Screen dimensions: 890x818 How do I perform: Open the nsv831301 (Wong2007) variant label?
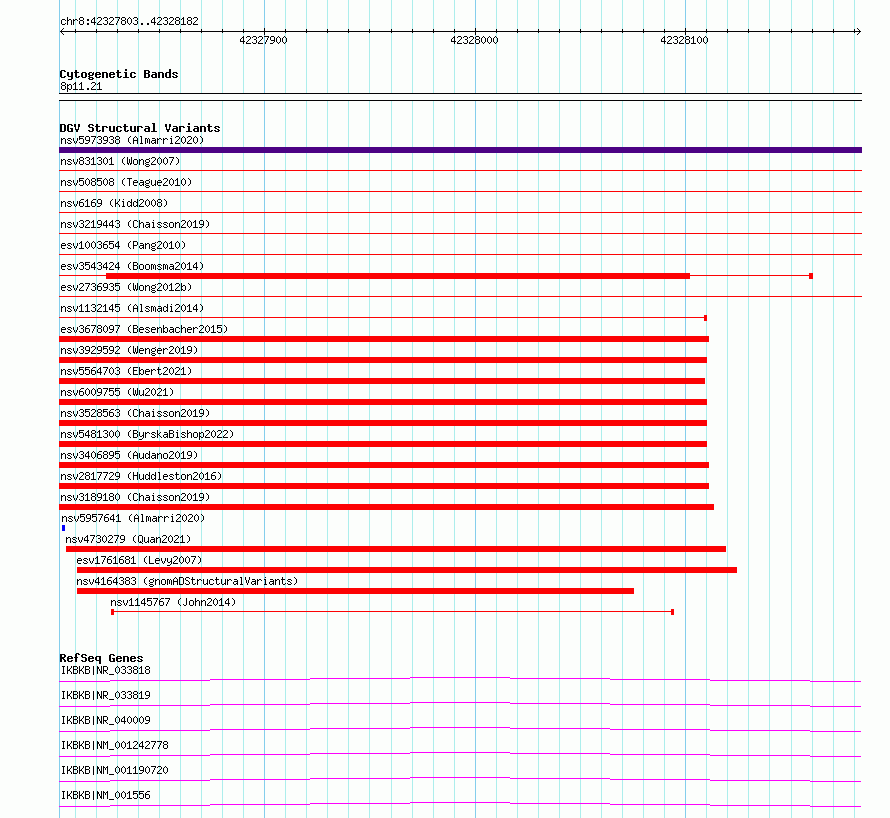120,161
